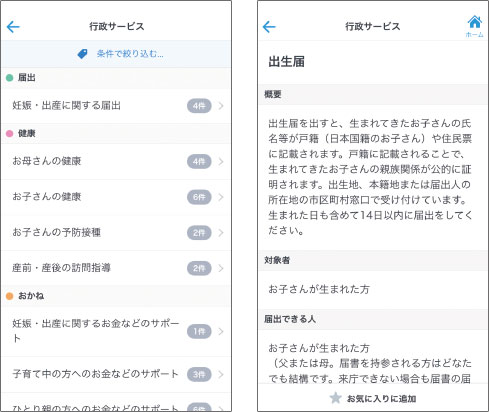Tap the pink dot beside 健康
The width and height of the screenshot is (489, 412).
(10, 133)
